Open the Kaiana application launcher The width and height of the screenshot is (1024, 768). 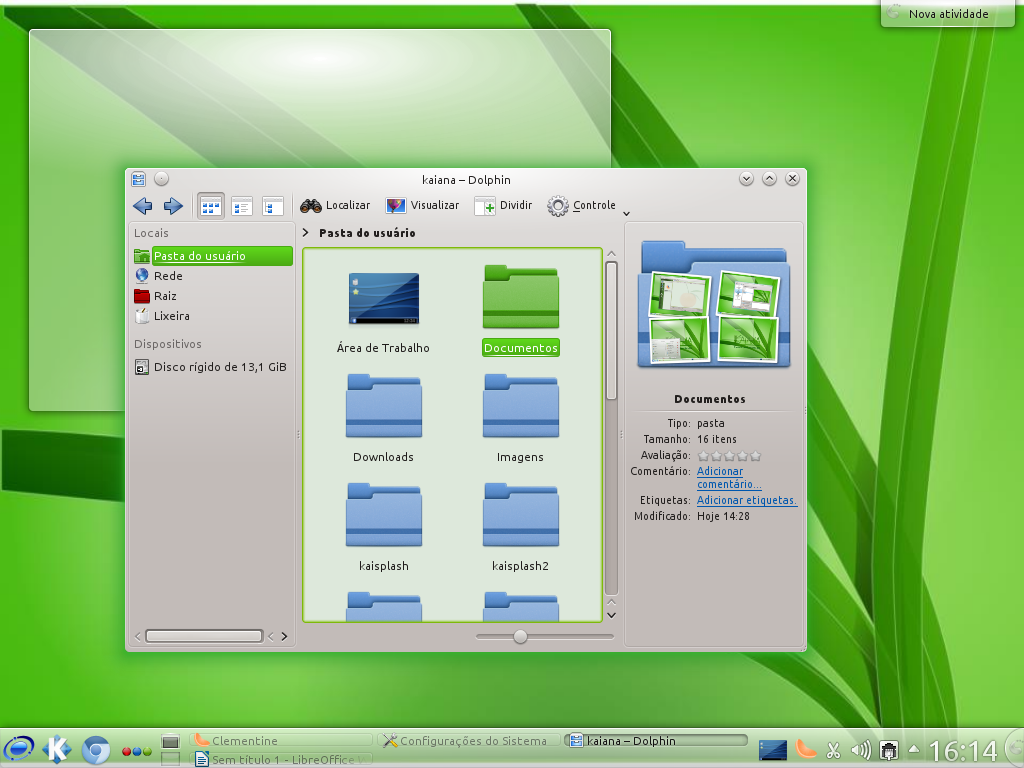point(19,748)
